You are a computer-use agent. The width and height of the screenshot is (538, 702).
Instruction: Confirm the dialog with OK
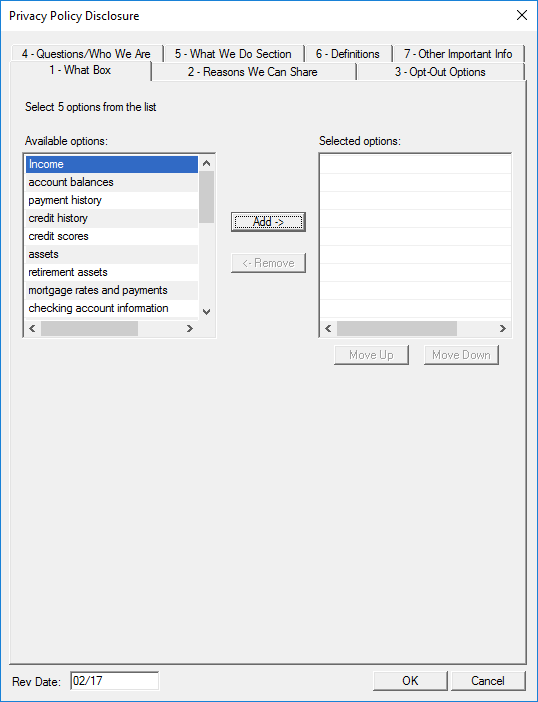pos(410,681)
